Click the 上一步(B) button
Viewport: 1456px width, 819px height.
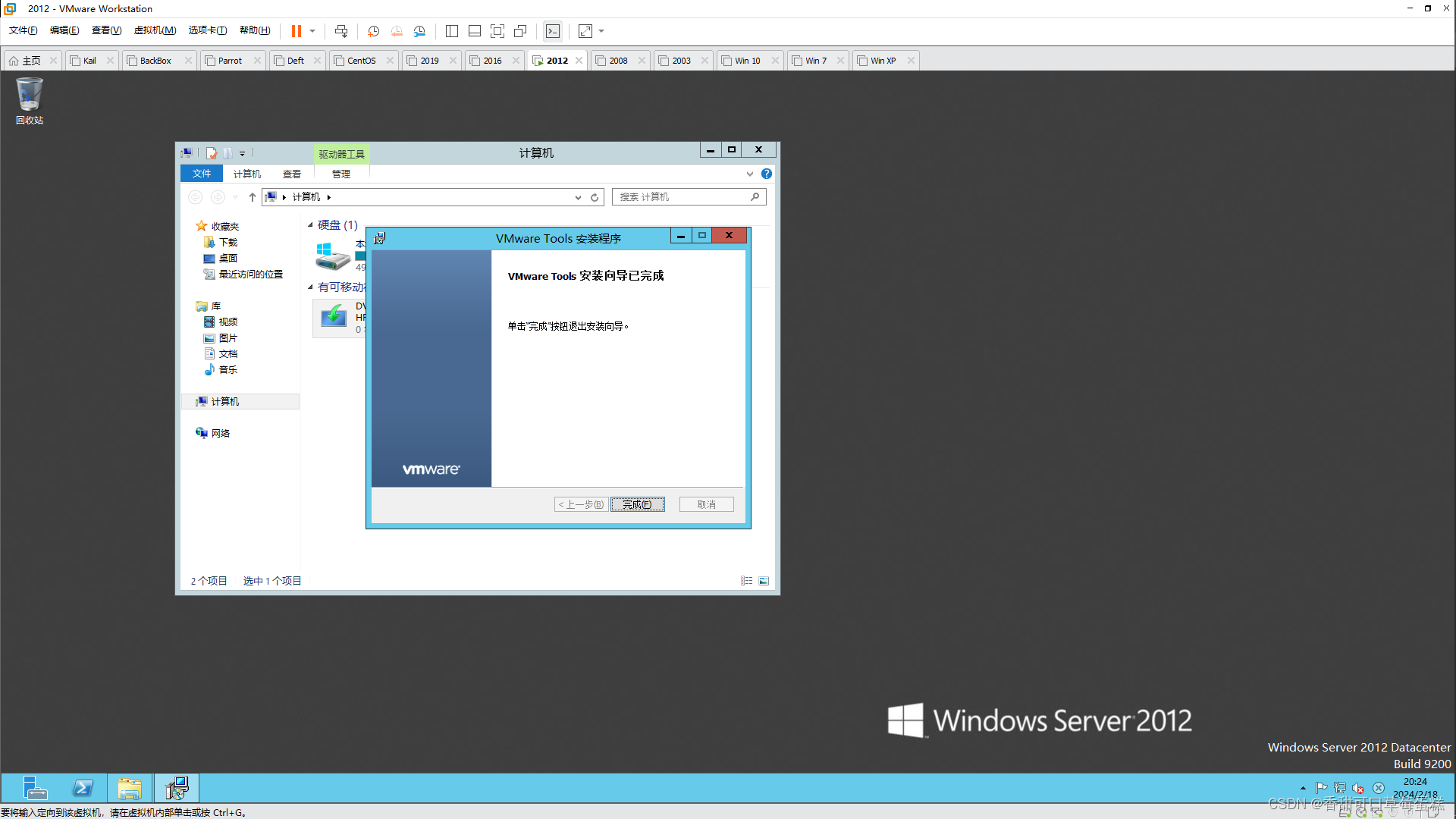pyautogui.click(x=581, y=504)
